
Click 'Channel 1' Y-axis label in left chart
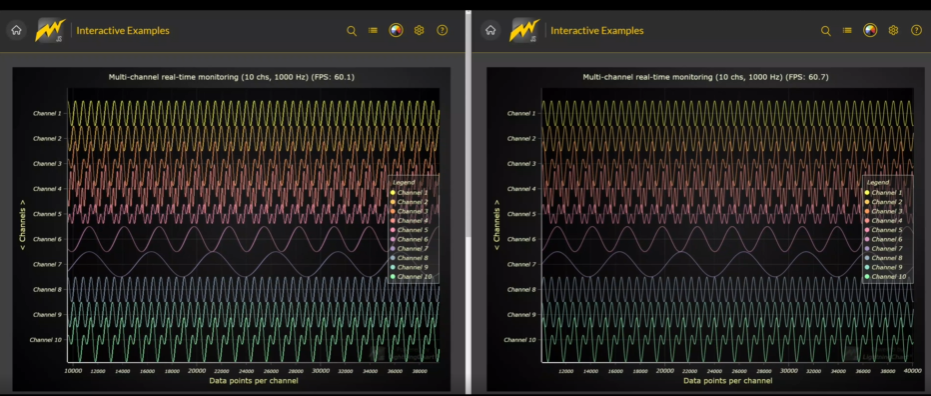47,113
